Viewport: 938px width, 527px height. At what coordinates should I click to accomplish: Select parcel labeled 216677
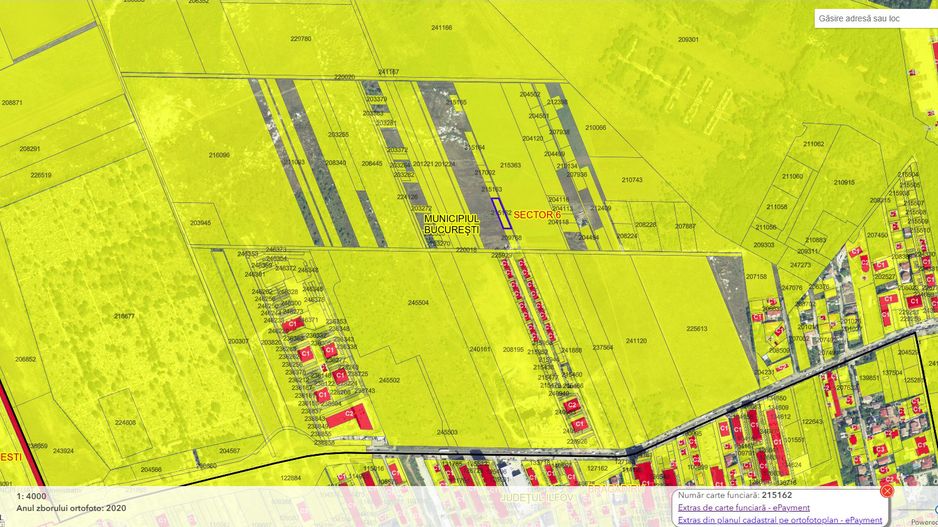[124, 316]
